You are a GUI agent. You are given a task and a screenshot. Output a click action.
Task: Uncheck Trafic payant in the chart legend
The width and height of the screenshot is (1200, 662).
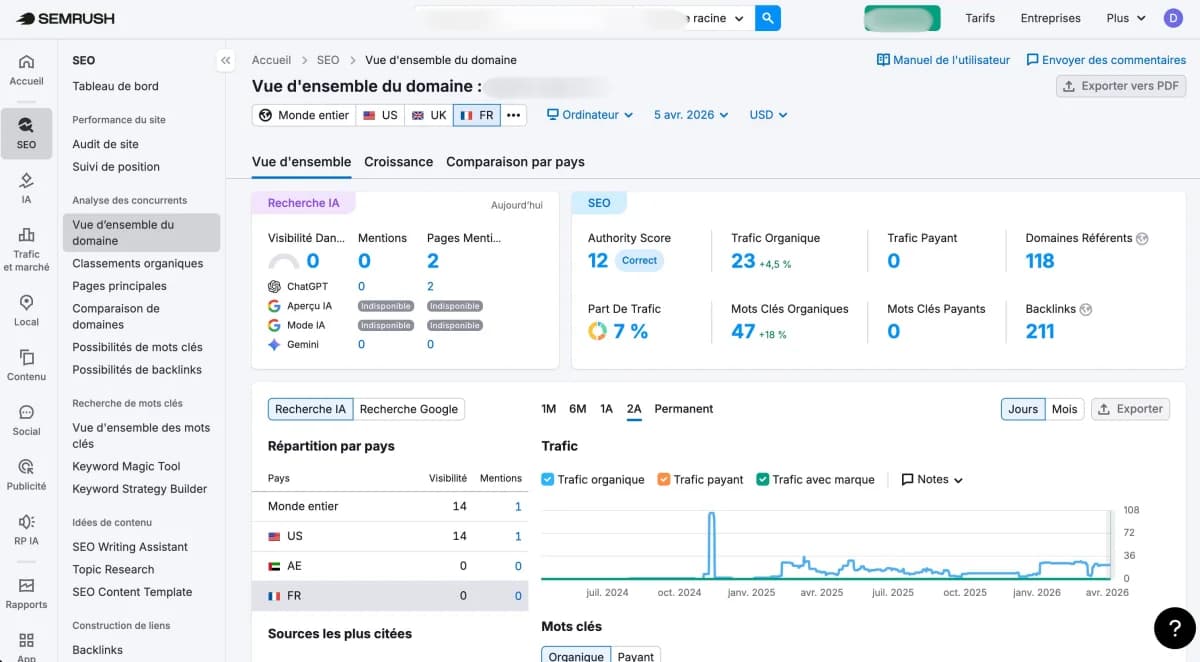pos(662,479)
